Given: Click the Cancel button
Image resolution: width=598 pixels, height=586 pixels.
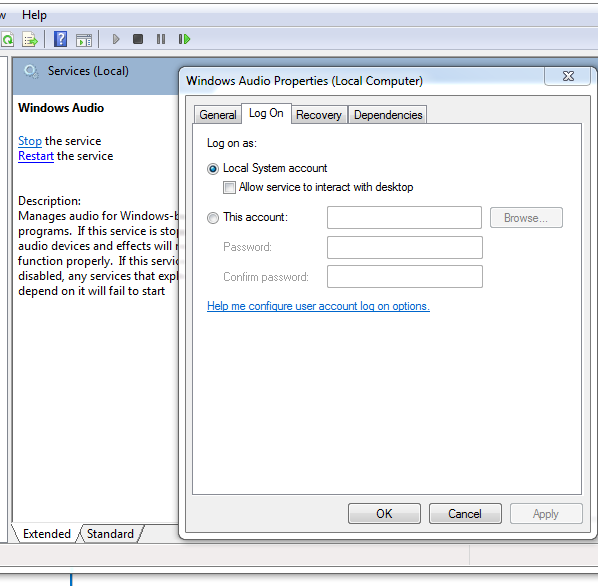Looking at the screenshot, I should click(x=465, y=514).
